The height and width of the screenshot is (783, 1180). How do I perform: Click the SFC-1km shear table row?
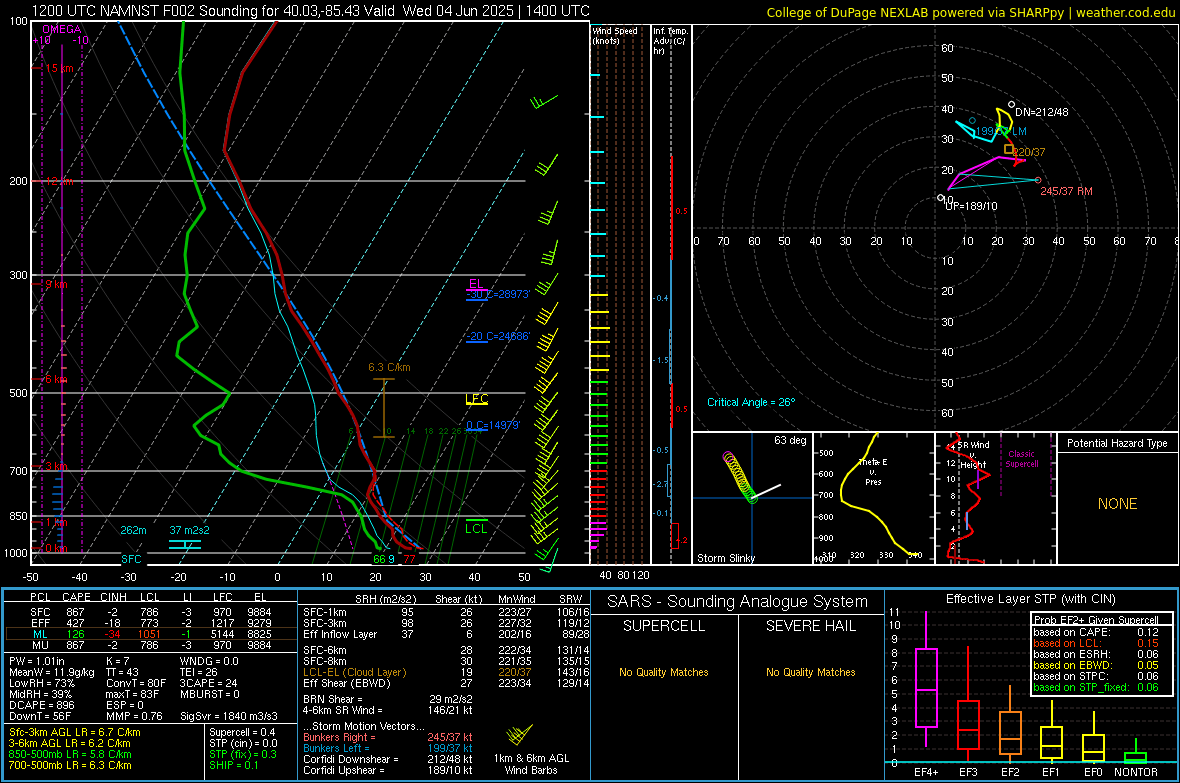446,612
